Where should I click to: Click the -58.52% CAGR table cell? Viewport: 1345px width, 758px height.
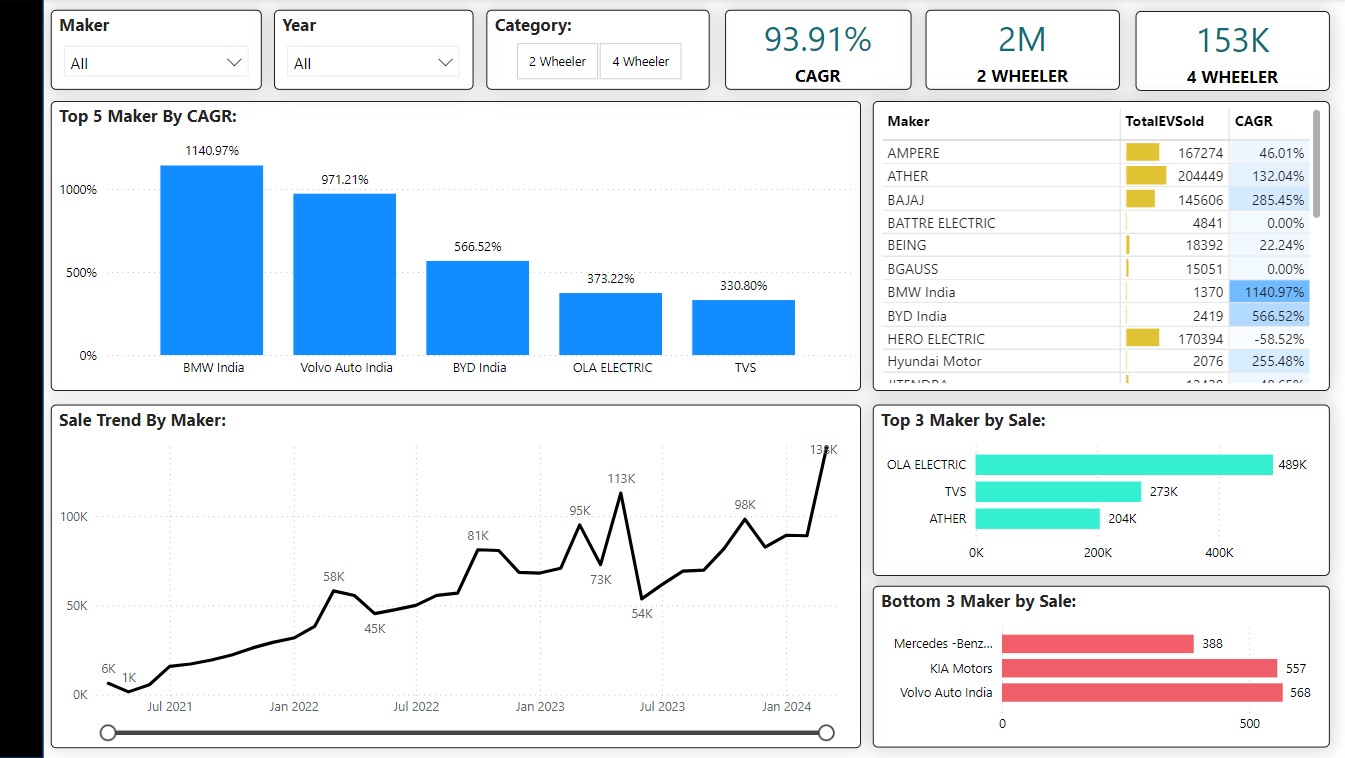click(1269, 338)
